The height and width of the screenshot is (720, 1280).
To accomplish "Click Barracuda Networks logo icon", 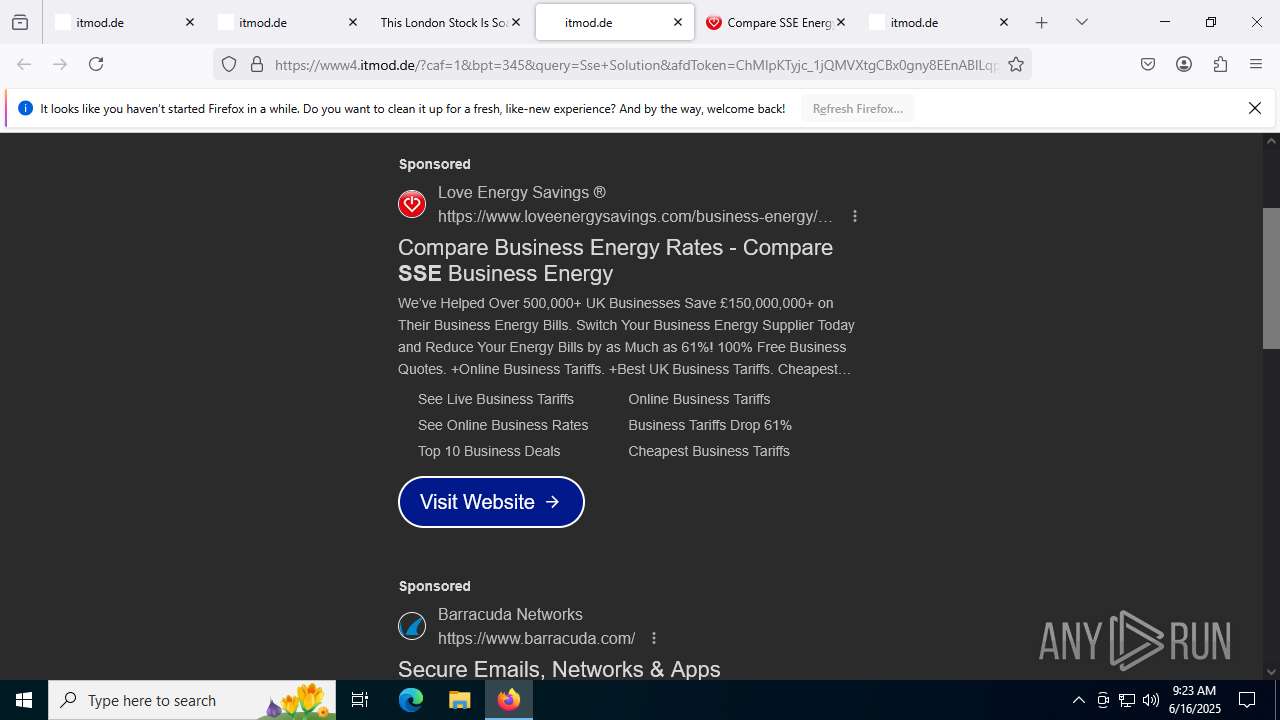I will tap(412, 626).
